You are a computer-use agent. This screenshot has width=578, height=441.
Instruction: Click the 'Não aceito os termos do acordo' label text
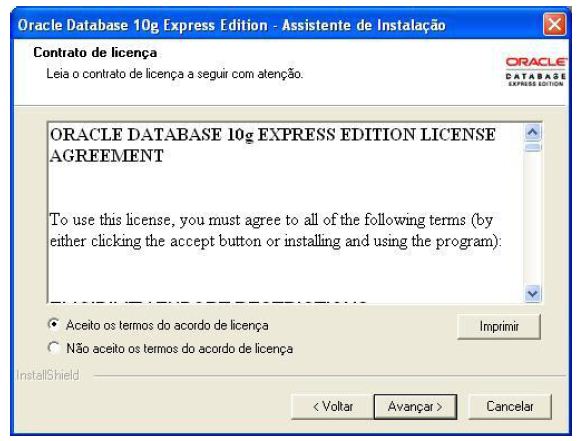pyautogui.click(x=180, y=349)
